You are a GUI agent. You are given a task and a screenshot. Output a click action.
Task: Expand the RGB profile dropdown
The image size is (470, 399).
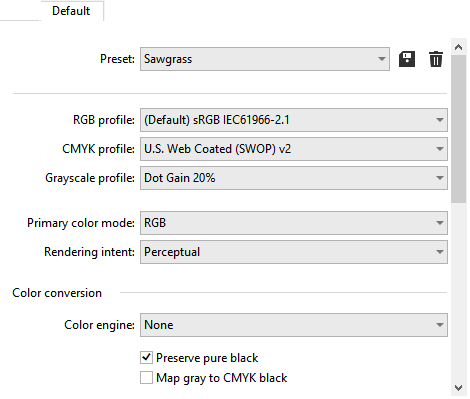coord(294,120)
